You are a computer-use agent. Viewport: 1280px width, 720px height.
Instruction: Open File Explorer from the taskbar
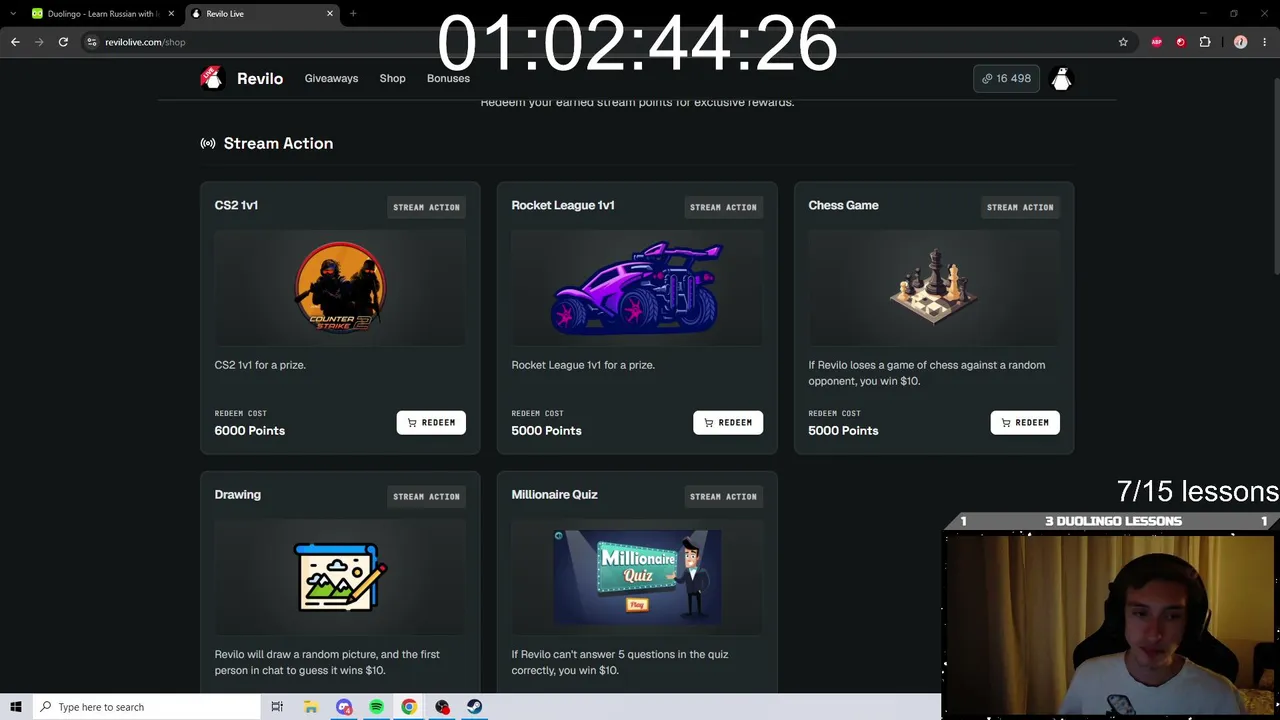click(x=311, y=707)
